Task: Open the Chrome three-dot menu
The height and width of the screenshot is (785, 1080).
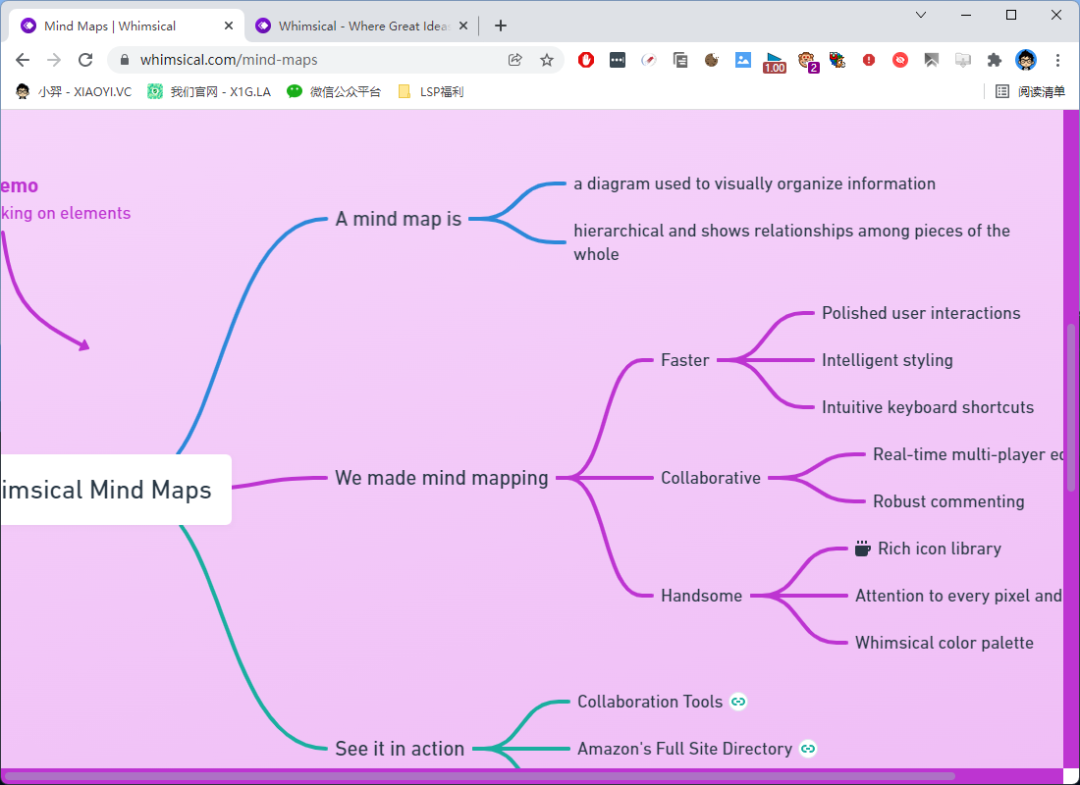Action: (x=1058, y=60)
